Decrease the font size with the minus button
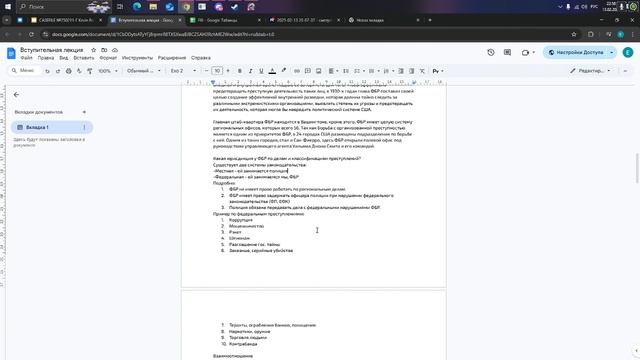Image resolution: width=640 pixels, height=360 pixels. tap(207, 71)
